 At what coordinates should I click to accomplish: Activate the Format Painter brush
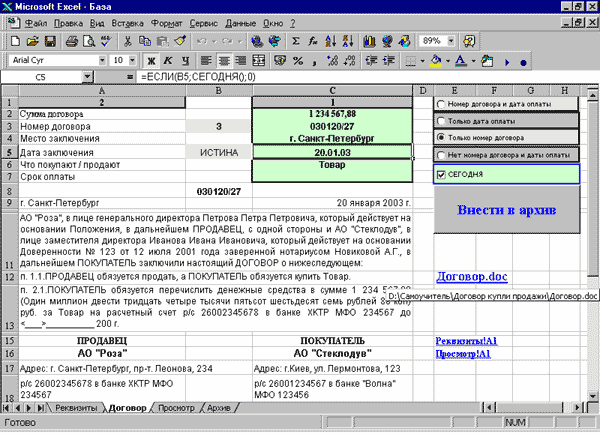(180, 41)
